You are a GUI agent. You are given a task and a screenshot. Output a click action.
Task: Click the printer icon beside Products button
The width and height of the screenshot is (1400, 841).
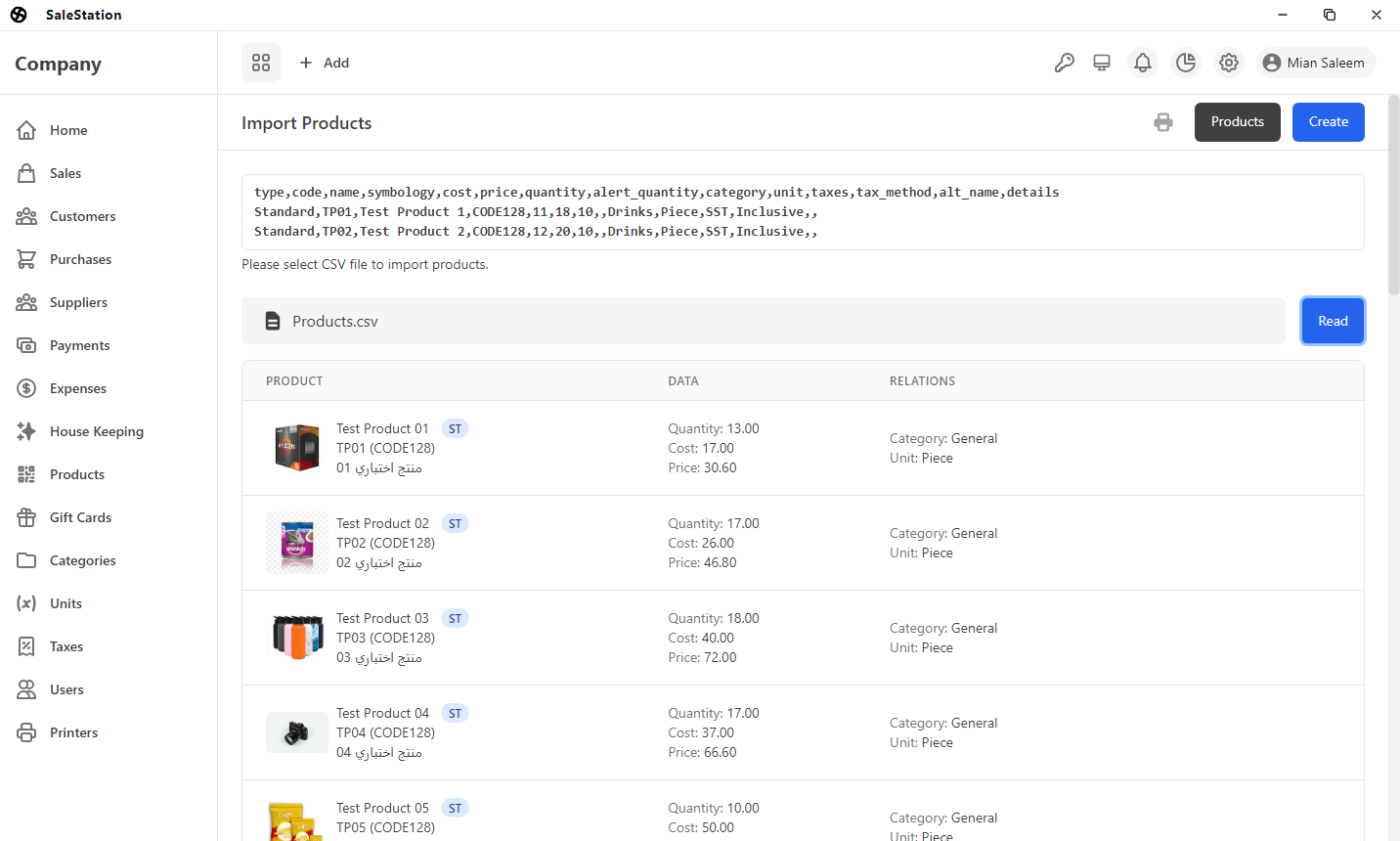point(1163,122)
